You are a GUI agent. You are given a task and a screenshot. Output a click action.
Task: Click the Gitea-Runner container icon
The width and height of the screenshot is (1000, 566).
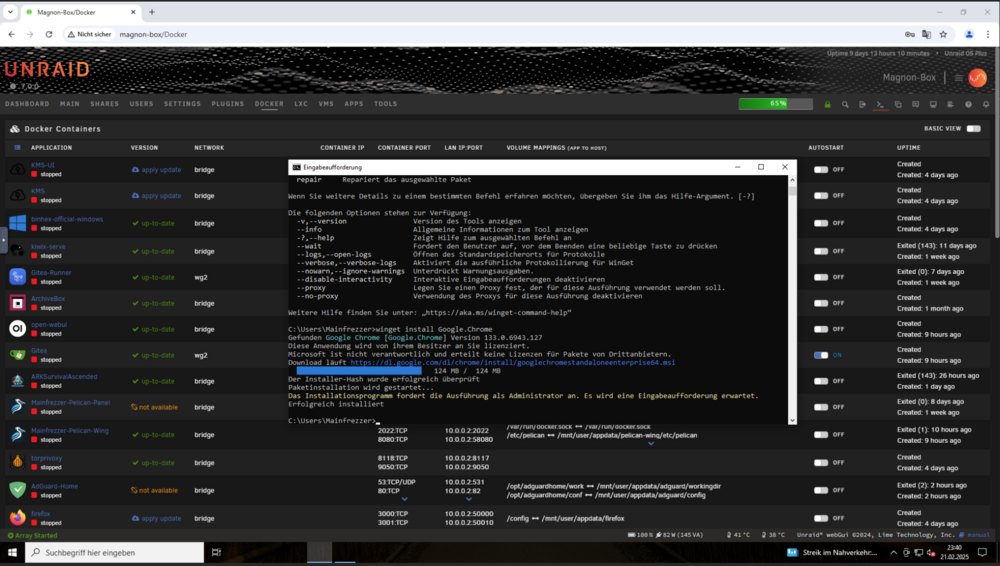(17, 276)
